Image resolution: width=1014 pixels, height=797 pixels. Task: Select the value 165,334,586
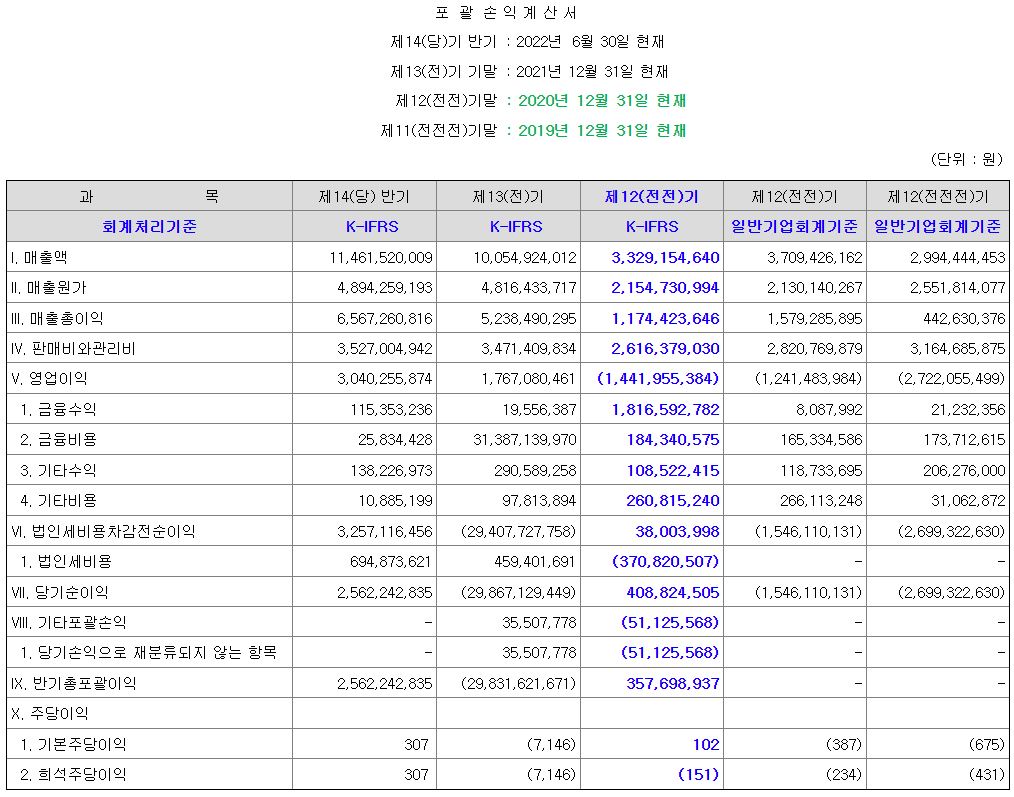[x=822, y=439]
